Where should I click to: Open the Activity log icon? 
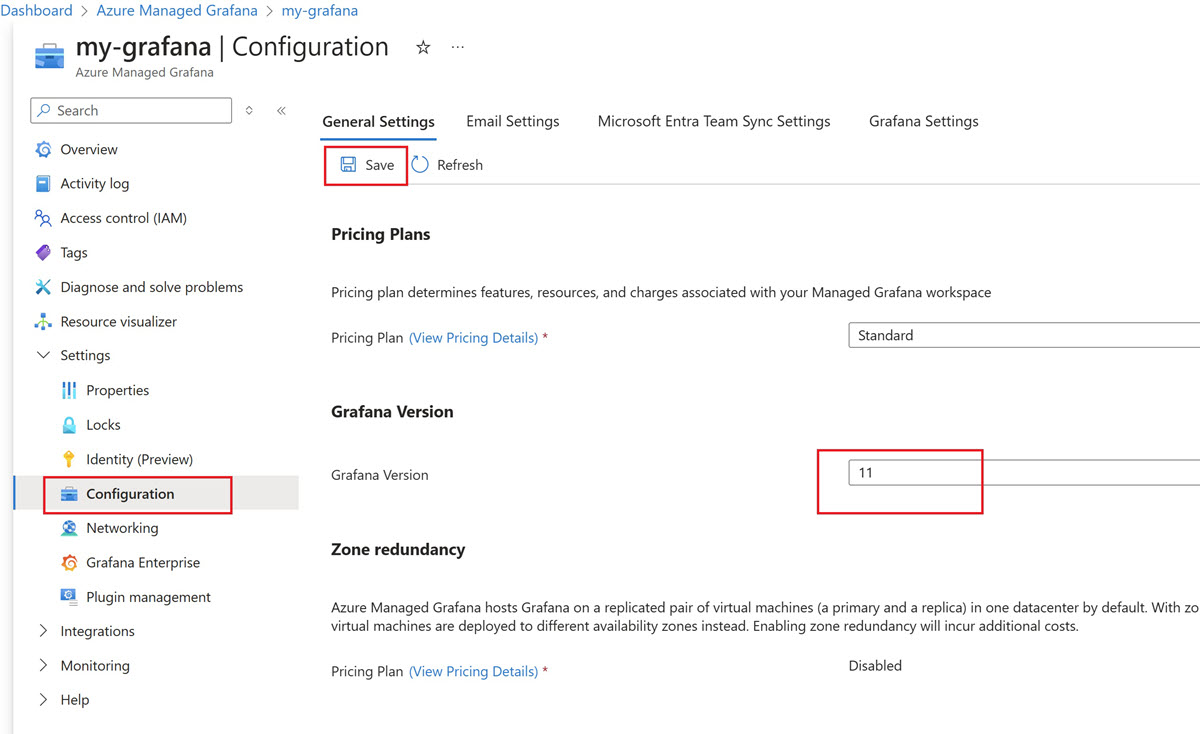[x=43, y=184]
